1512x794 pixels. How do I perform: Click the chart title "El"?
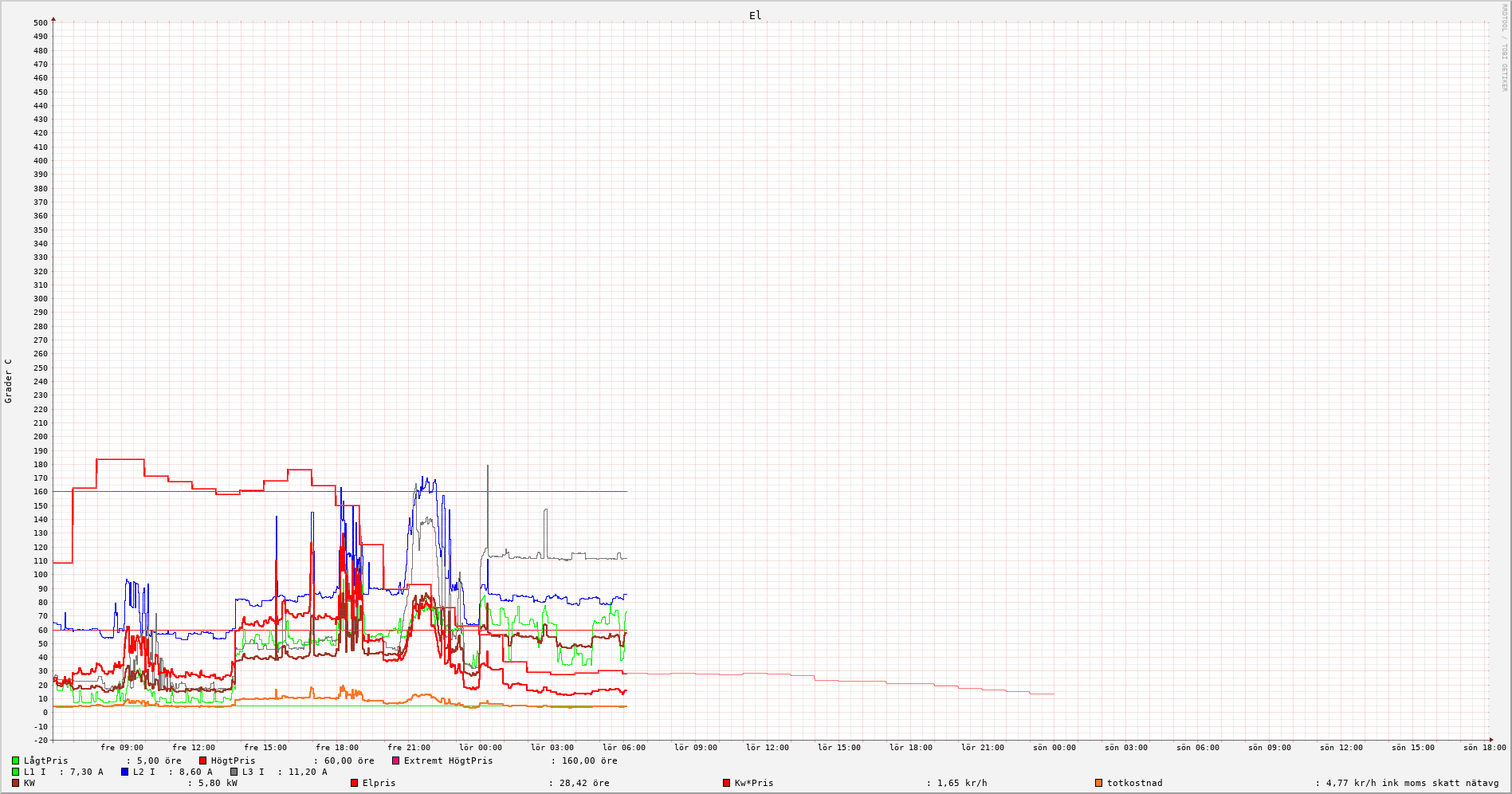coord(755,15)
